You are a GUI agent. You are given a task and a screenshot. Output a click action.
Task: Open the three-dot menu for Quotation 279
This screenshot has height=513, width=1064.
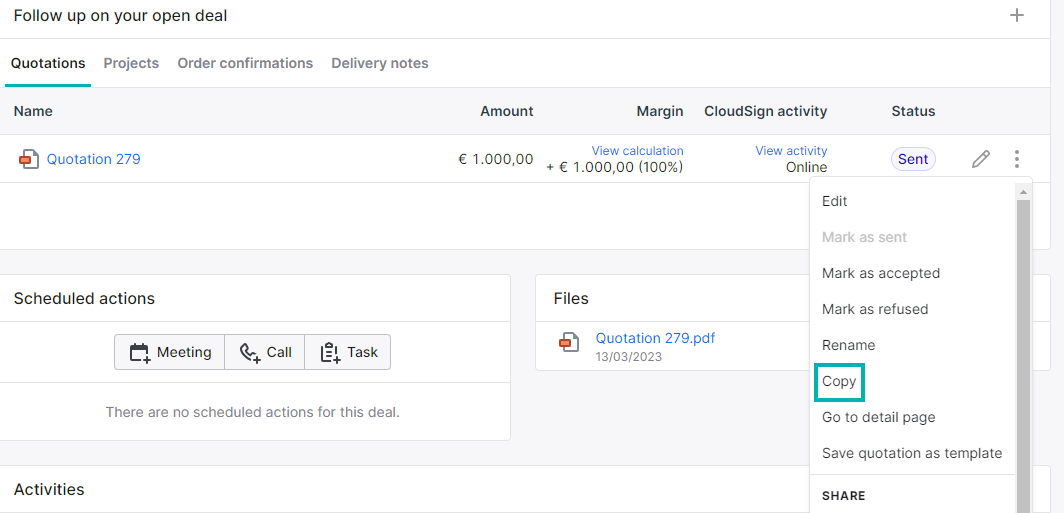pos(1016,159)
